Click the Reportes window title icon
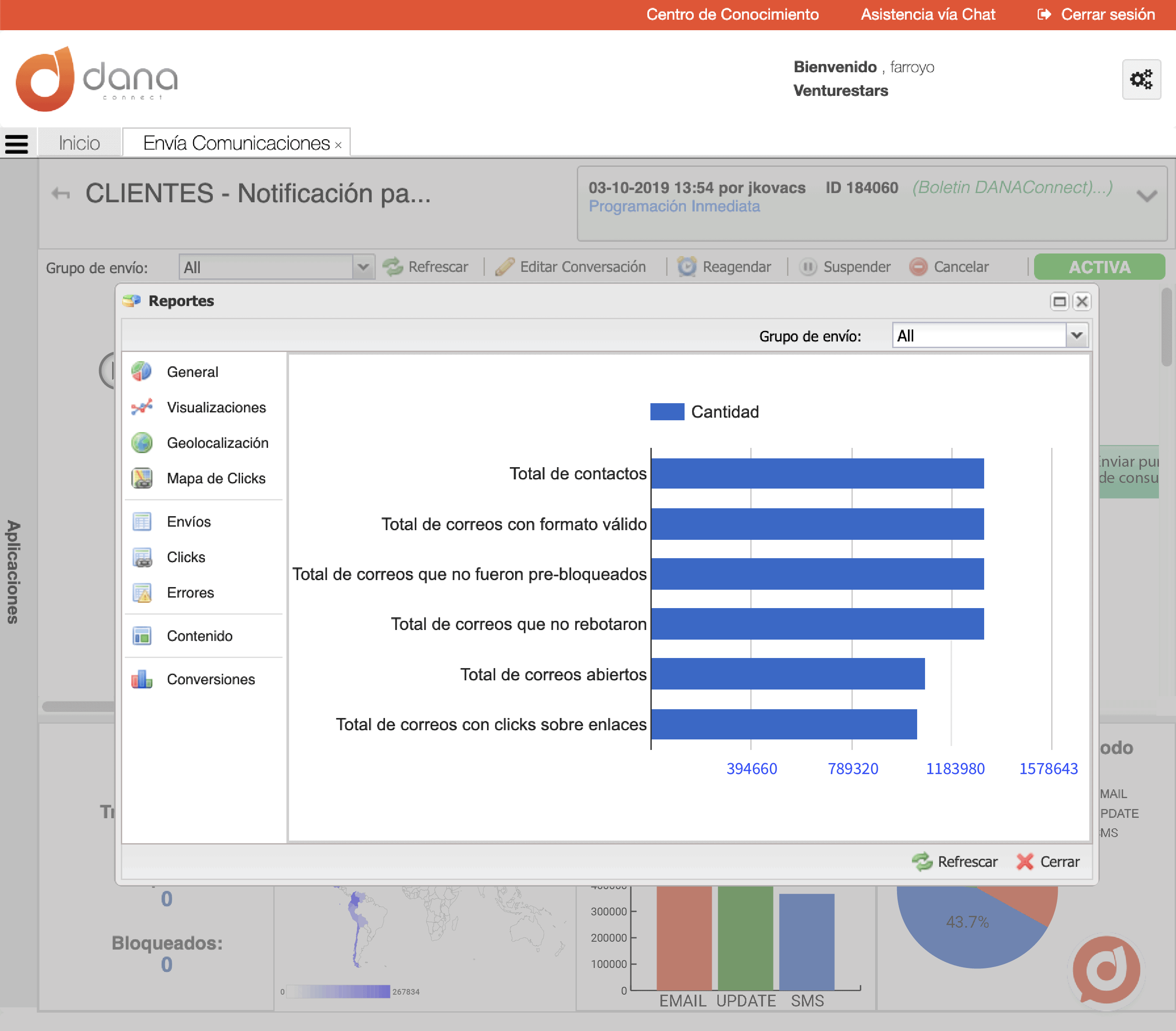This screenshot has width=1176, height=1031. 132,301
